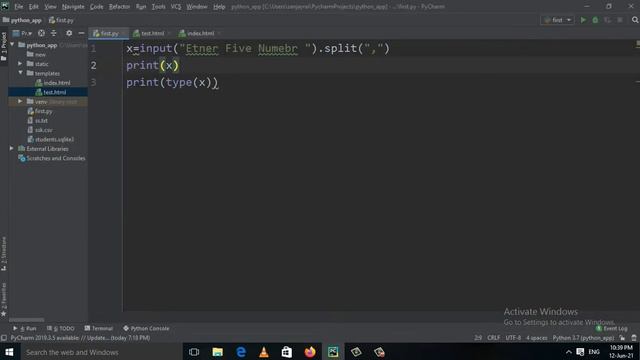Expand the venv folder
Viewport: 640px width, 360px height.
point(20,101)
